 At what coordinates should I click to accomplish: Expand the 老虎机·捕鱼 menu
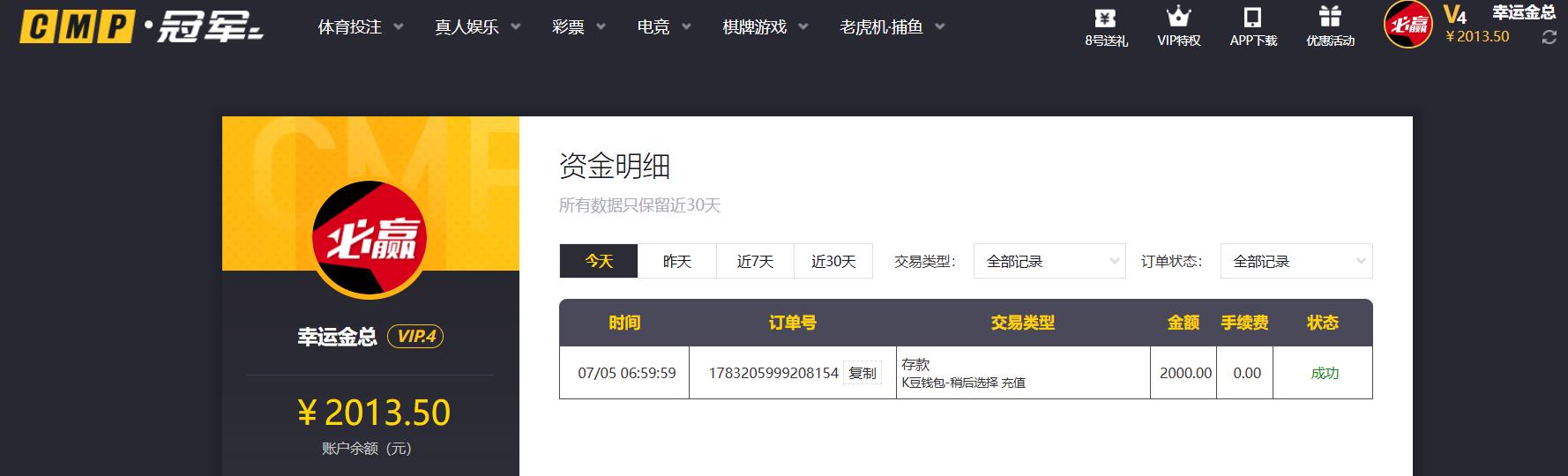pyautogui.click(x=892, y=27)
